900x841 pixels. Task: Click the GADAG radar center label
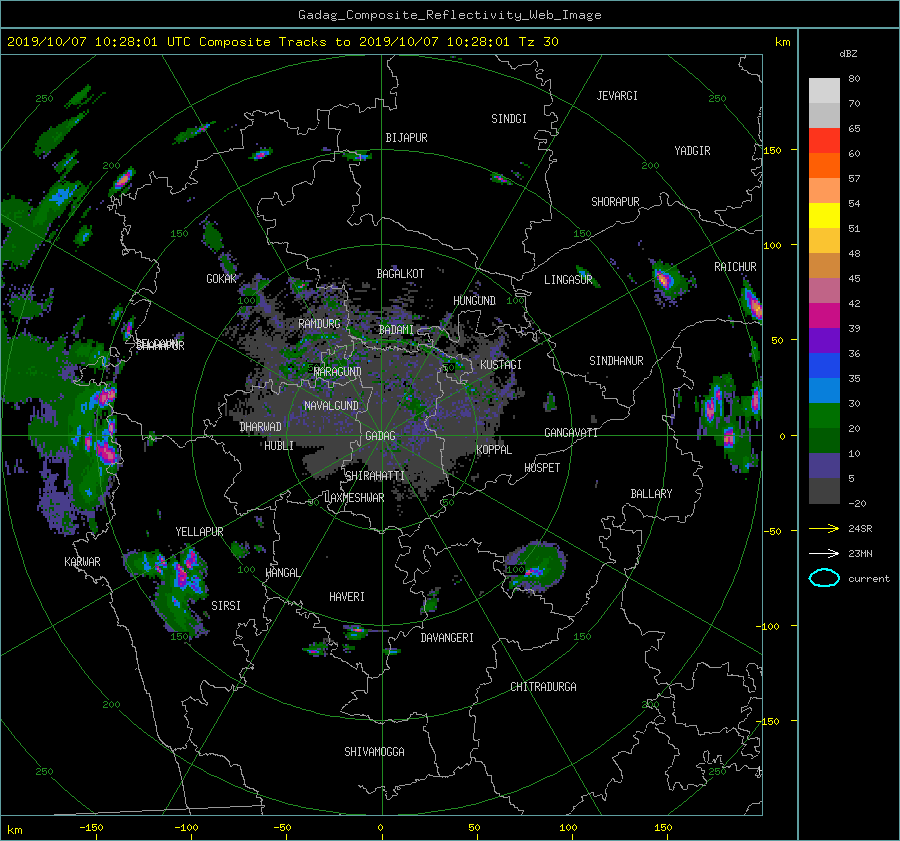380,436
